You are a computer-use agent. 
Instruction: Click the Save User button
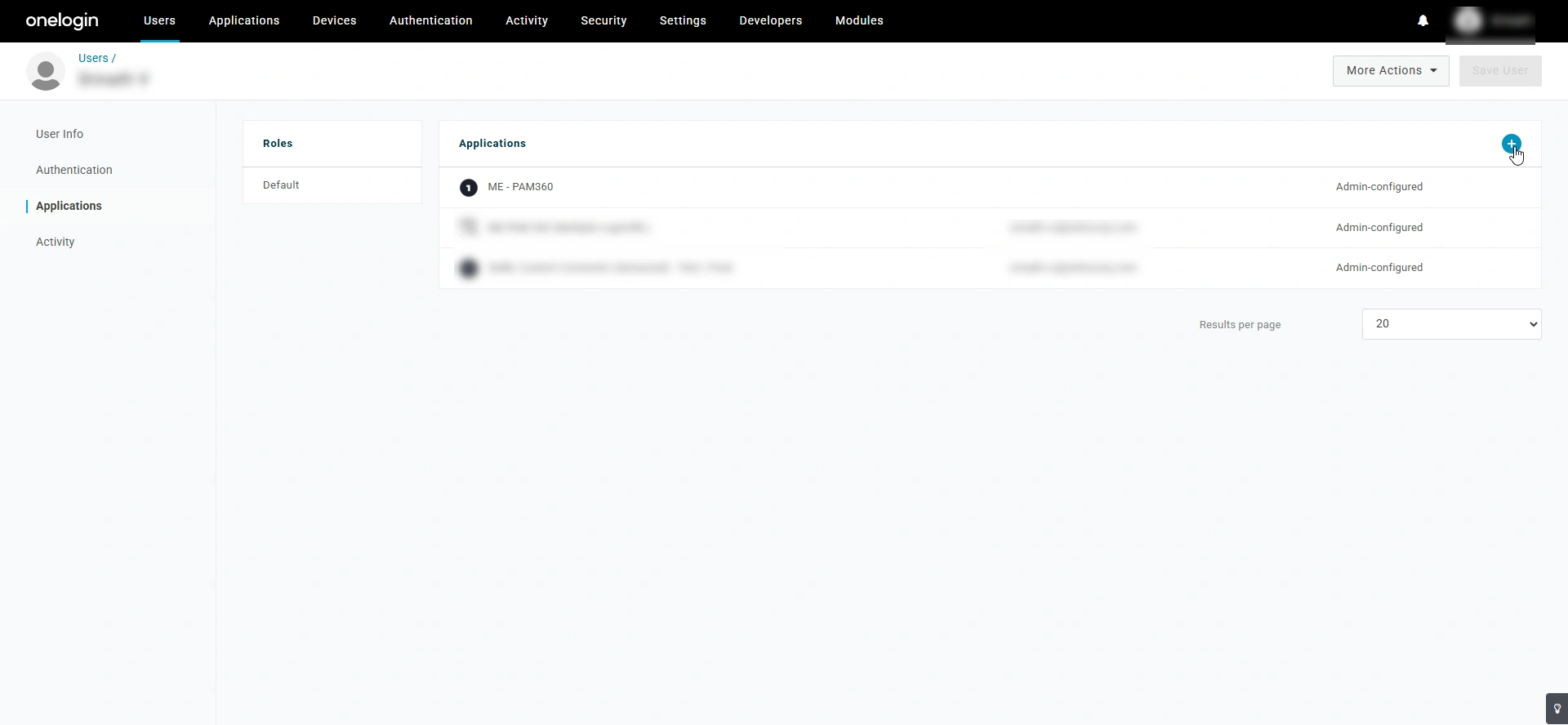(x=1500, y=71)
